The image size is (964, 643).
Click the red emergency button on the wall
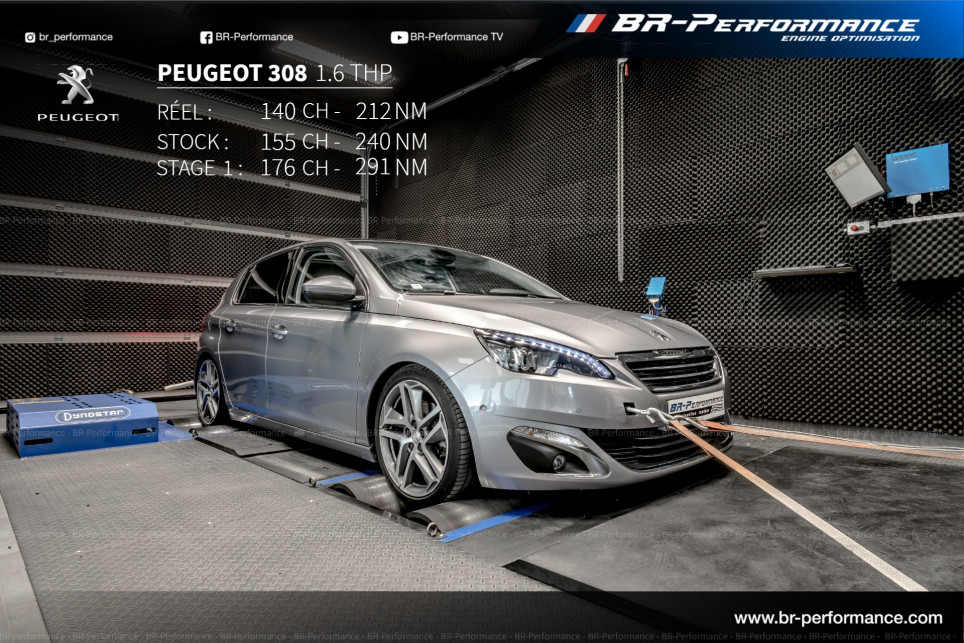pos(855,227)
